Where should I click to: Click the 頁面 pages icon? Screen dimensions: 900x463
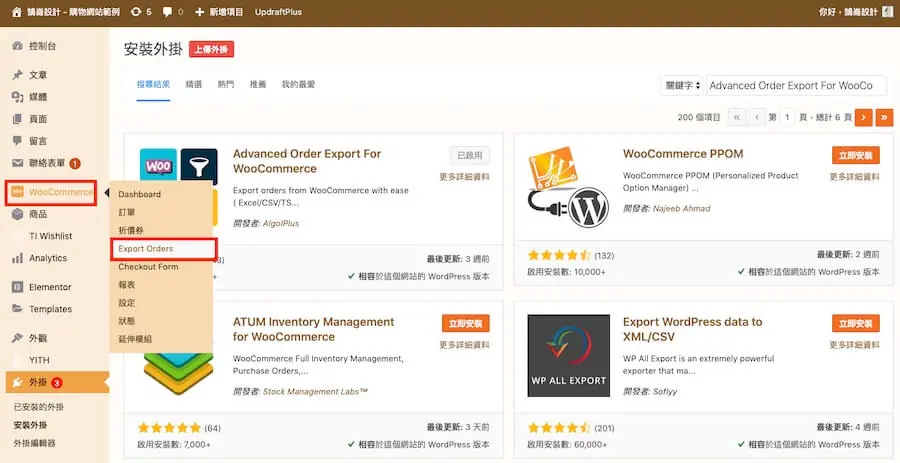pos(17,119)
